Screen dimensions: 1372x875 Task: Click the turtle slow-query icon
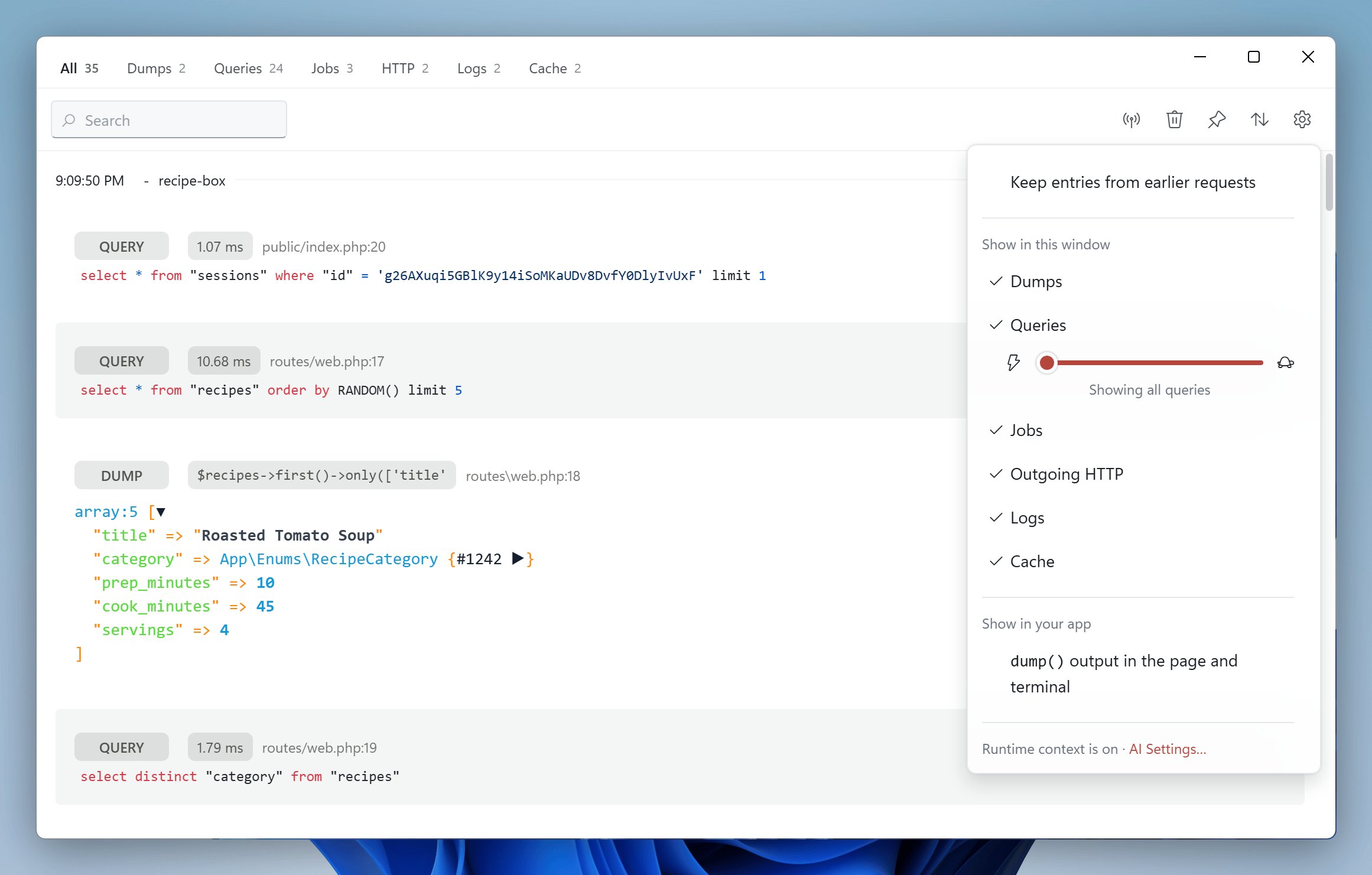[1285, 362]
